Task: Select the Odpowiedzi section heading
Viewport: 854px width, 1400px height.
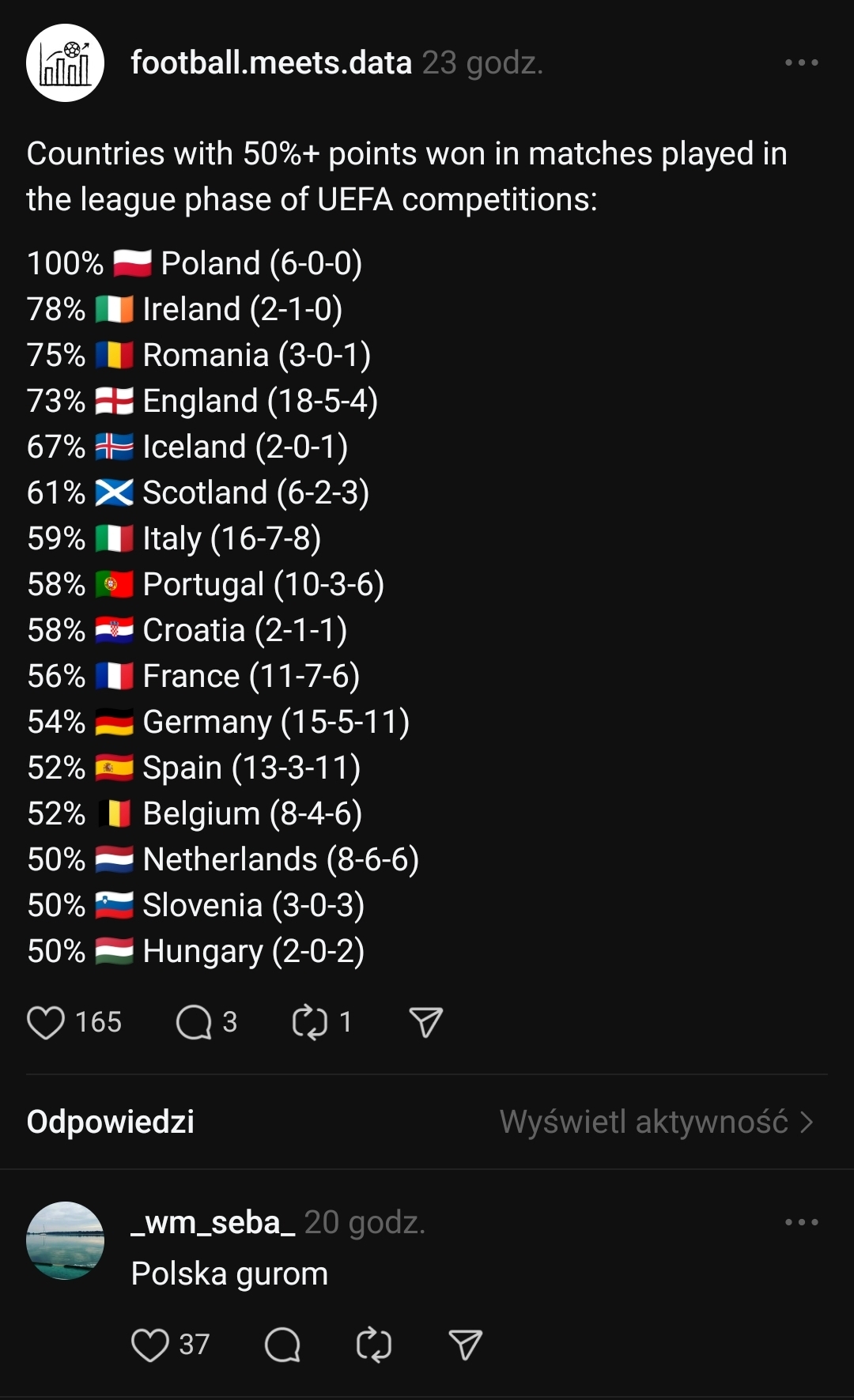Action: pos(111,1122)
